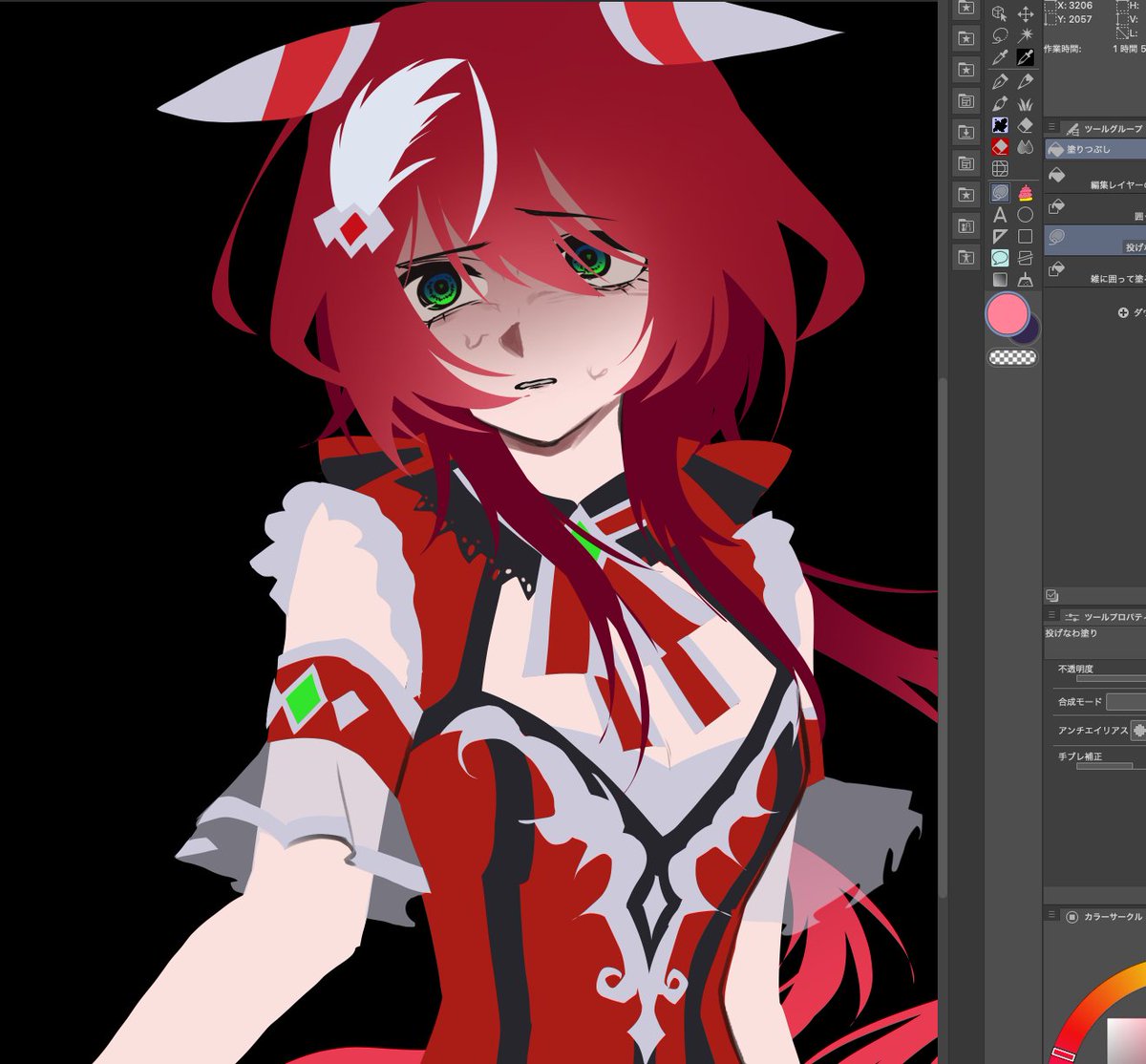Select the Lasso fill tool in toolbar
This screenshot has height=1064, width=1146.
1000,192
